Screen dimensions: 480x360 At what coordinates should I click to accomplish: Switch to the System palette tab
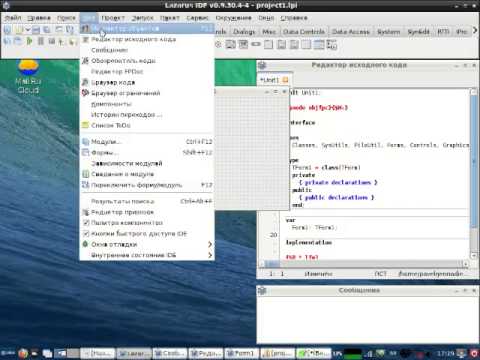pyautogui.click(x=389, y=32)
